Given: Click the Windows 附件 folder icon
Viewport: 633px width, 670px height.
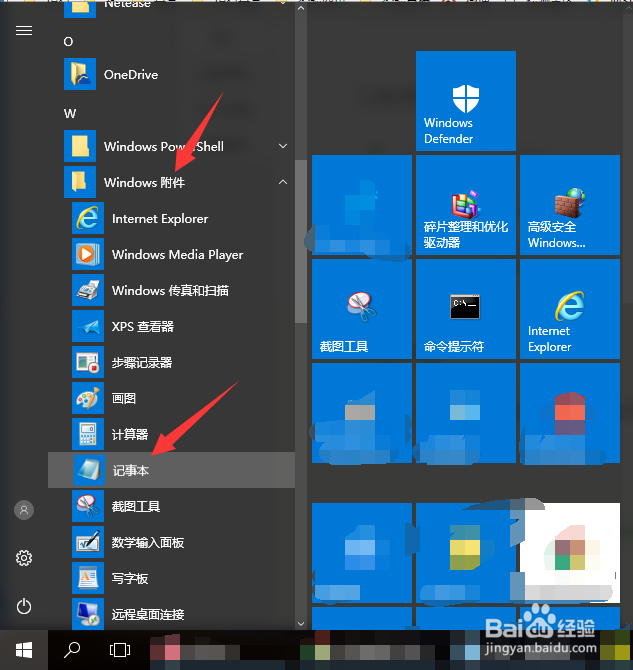Looking at the screenshot, I should [80, 182].
